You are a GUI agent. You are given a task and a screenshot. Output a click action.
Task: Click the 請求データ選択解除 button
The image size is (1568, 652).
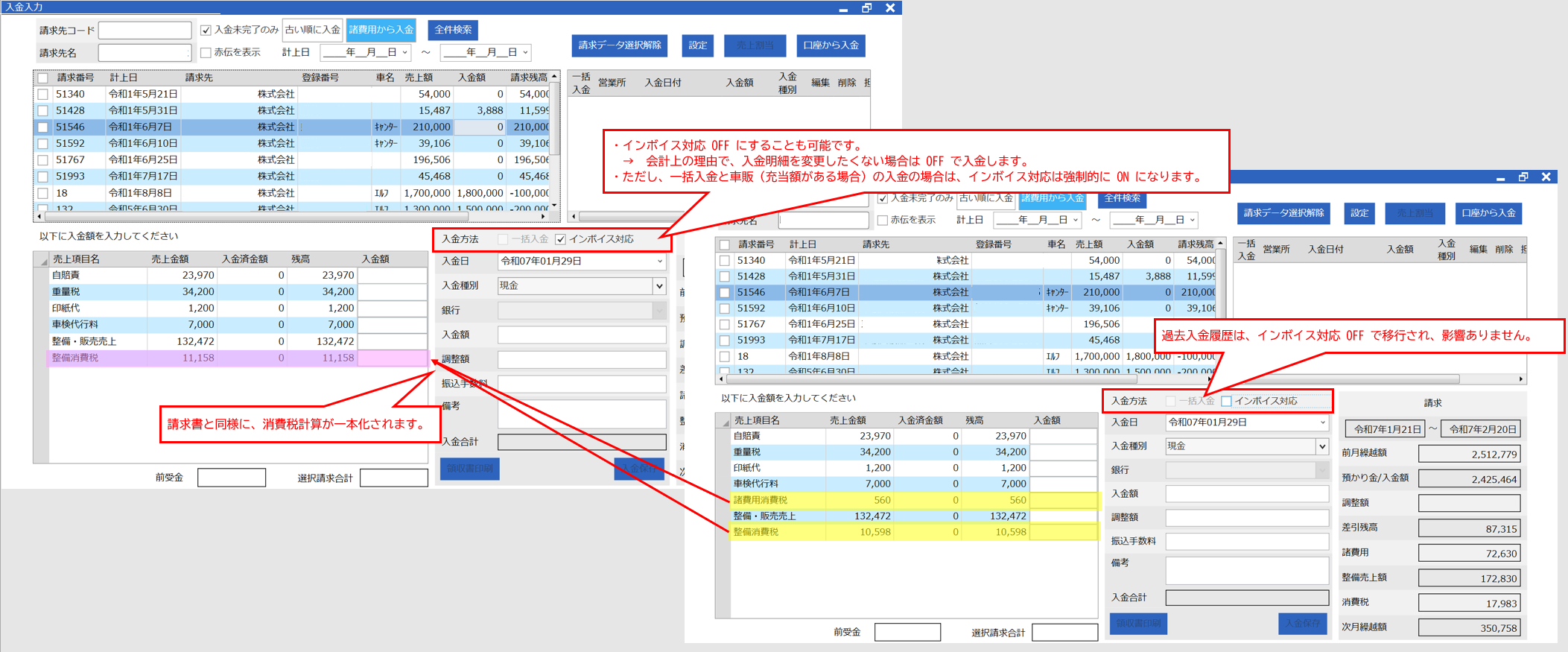point(620,45)
